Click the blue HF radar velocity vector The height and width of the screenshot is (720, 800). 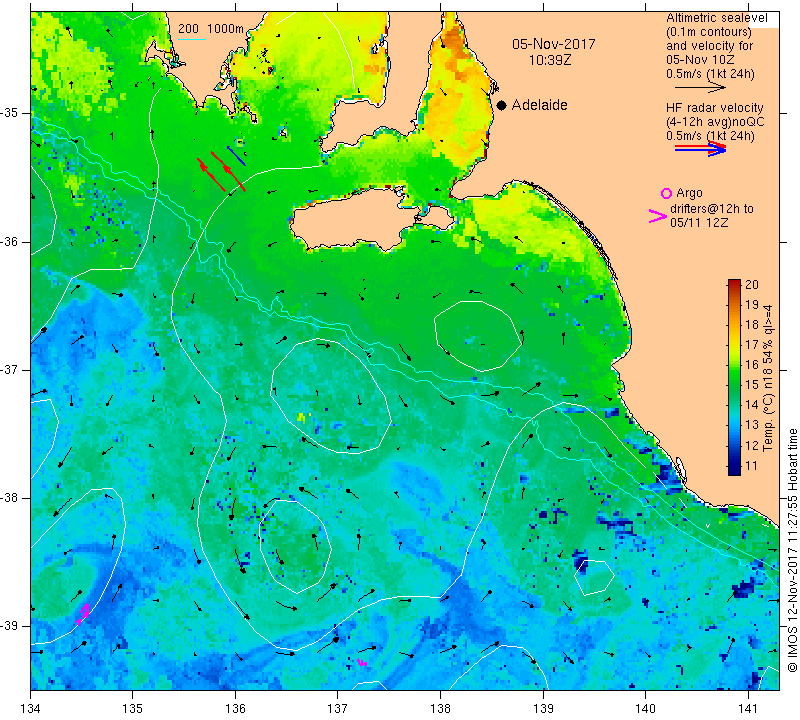click(x=236, y=156)
